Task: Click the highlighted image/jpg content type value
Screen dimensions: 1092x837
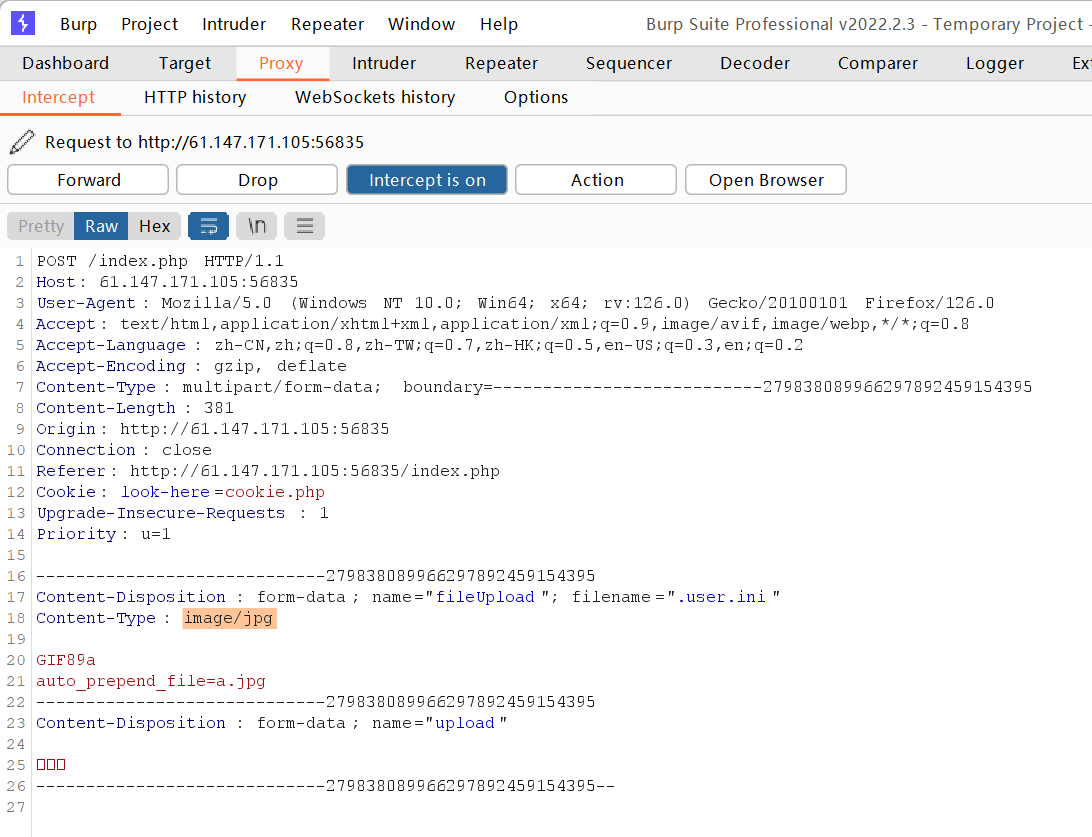Action: tap(229, 618)
